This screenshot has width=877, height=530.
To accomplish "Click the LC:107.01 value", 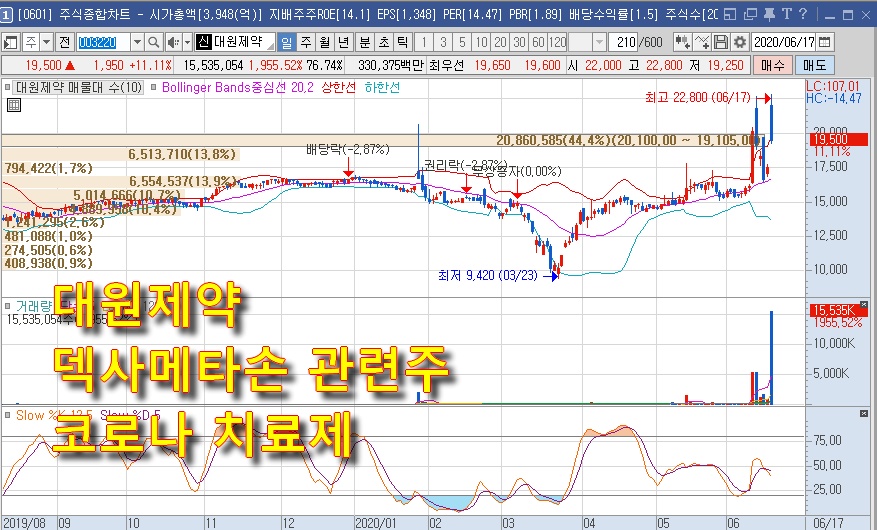I will (x=832, y=86).
